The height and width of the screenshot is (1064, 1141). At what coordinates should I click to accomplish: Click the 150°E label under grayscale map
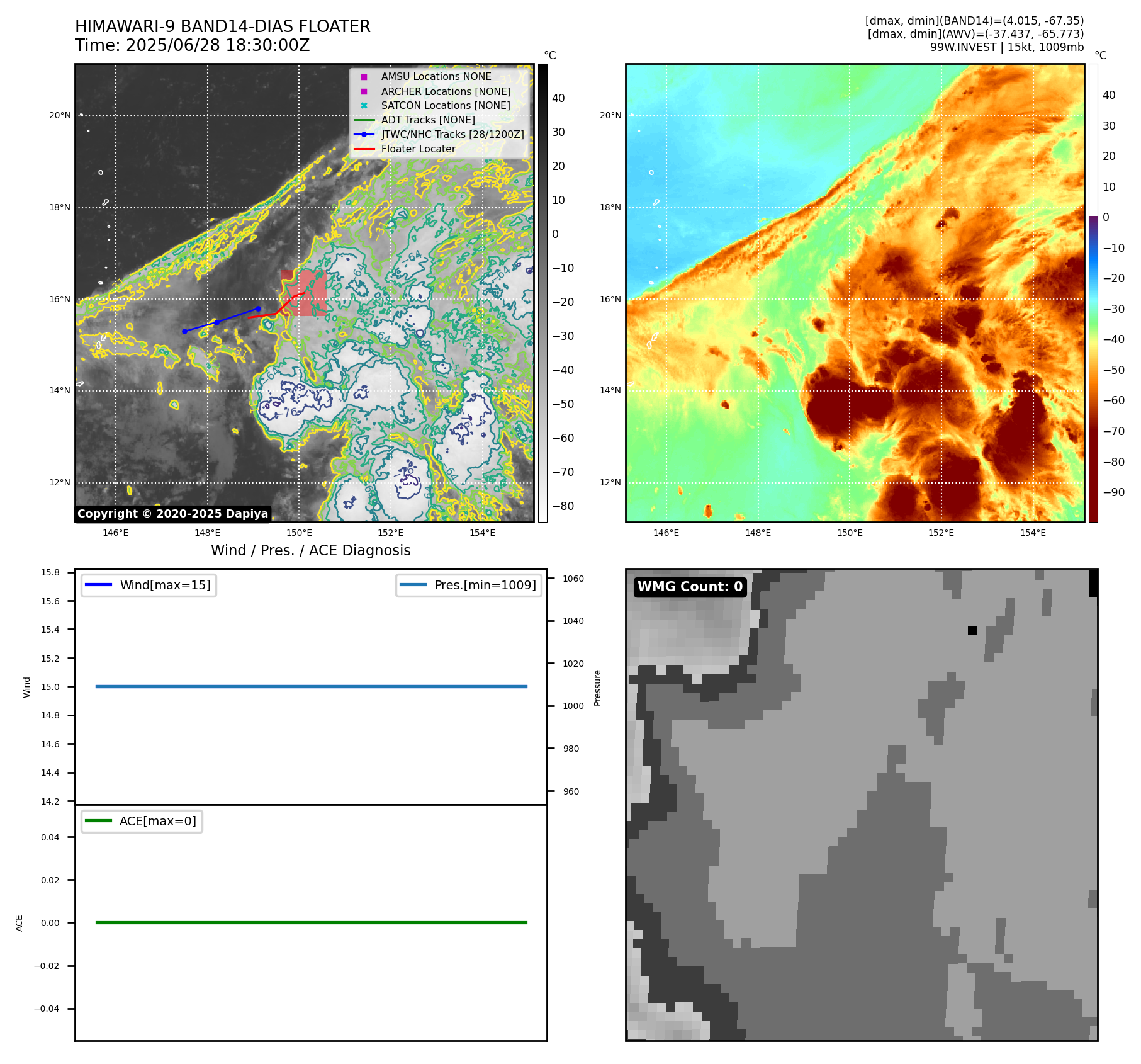pos(299,533)
